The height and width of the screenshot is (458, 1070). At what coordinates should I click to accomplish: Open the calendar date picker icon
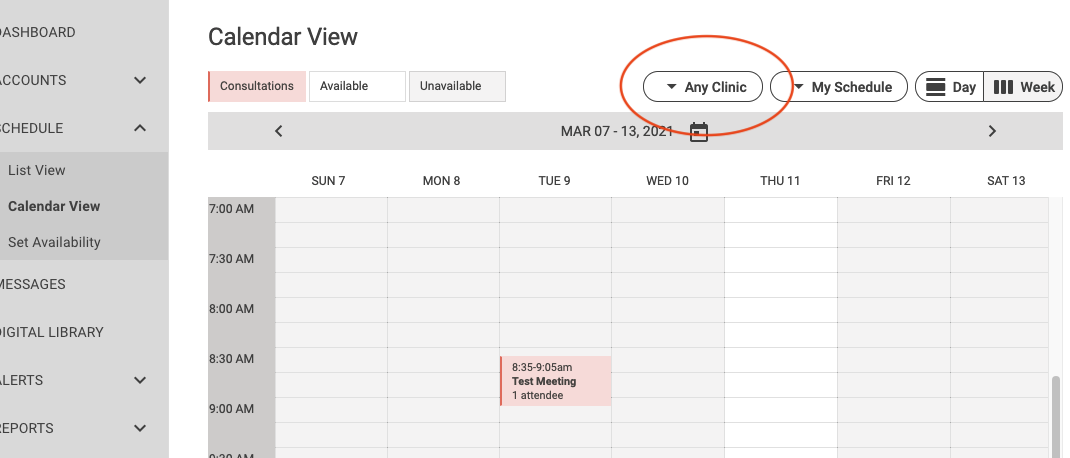pyautogui.click(x=699, y=131)
